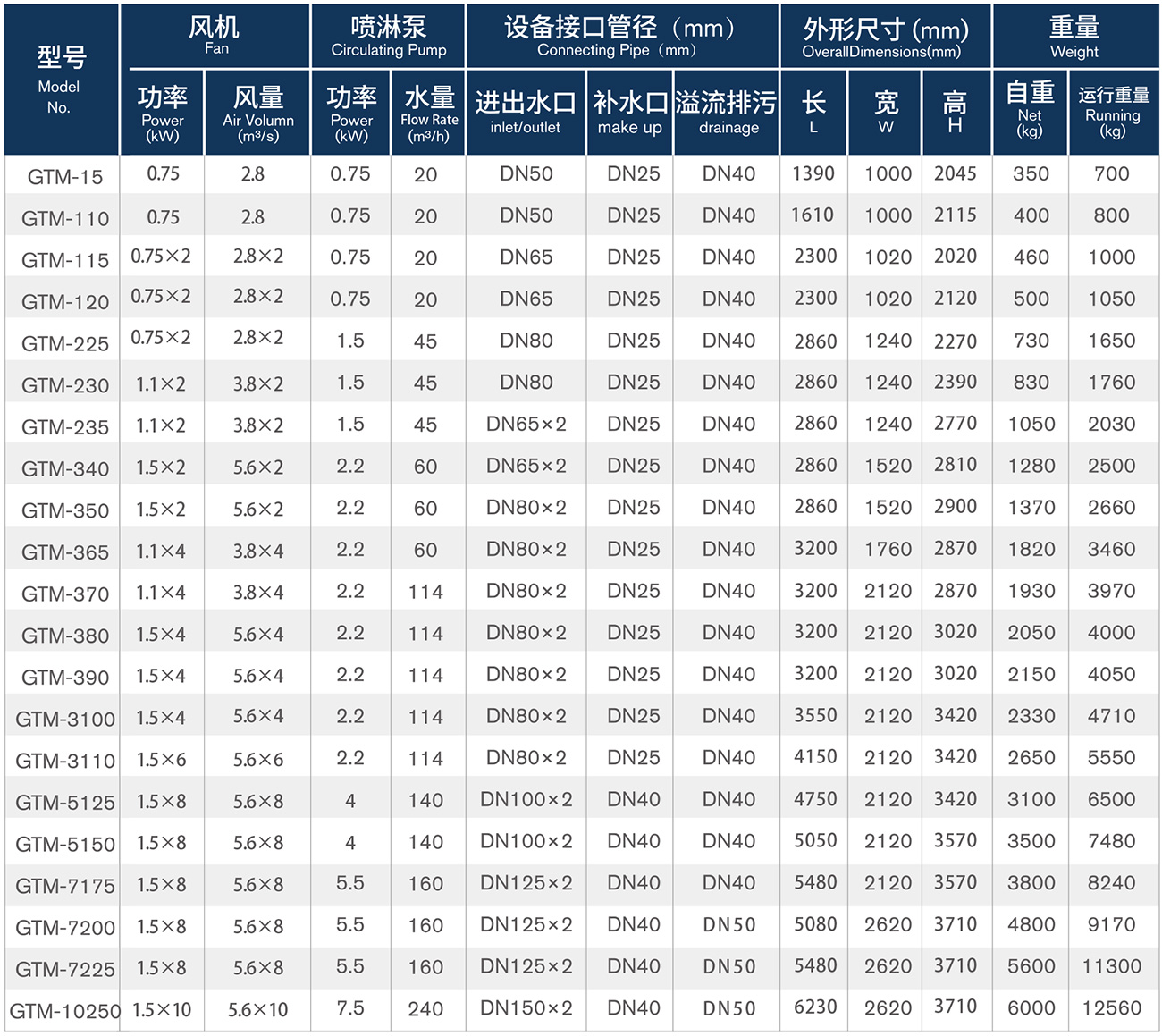1162x1036 pixels.
Task: Click the pump power value 7.5
Action: coord(350,1008)
